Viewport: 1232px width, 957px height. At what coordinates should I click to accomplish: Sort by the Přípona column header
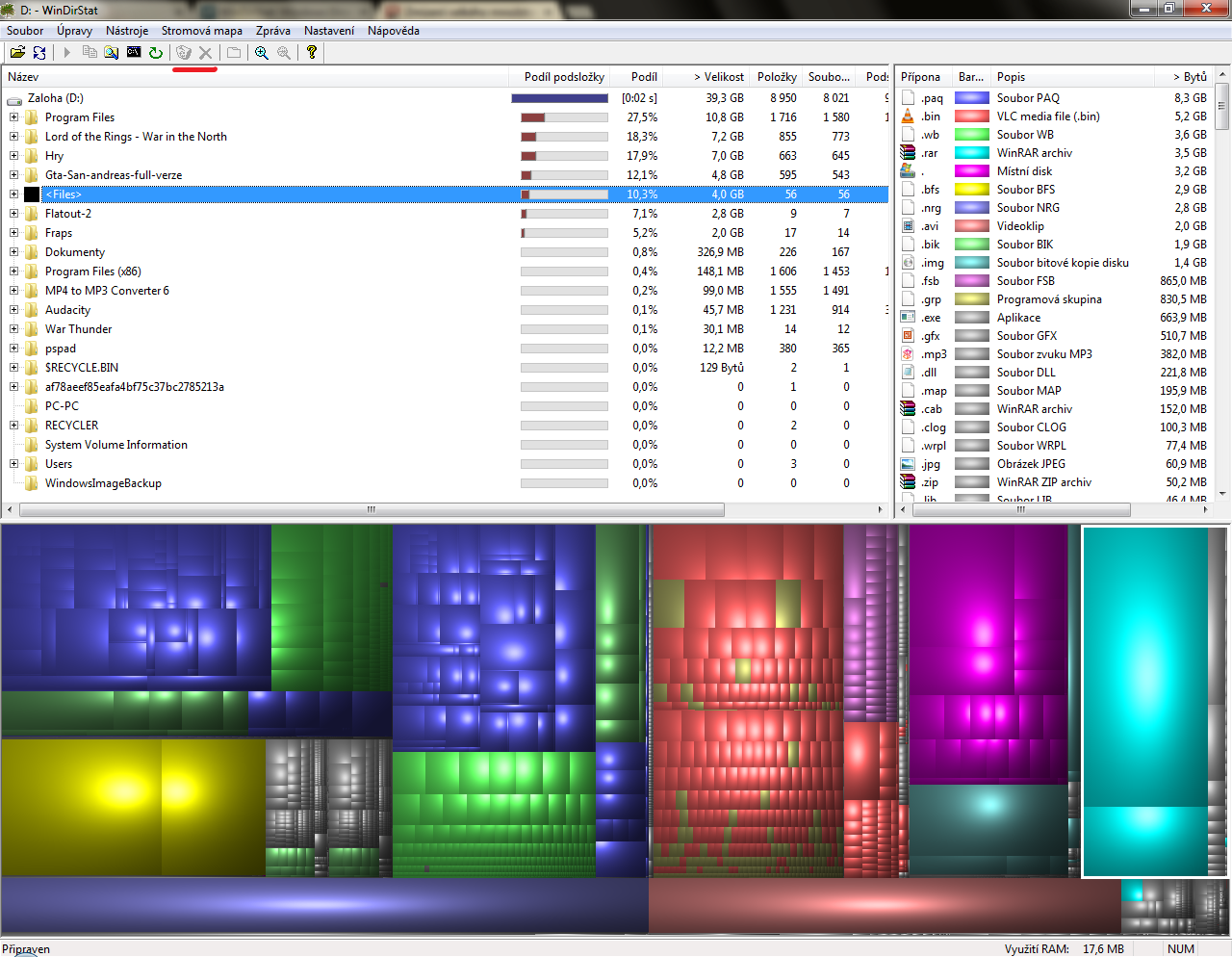921,77
